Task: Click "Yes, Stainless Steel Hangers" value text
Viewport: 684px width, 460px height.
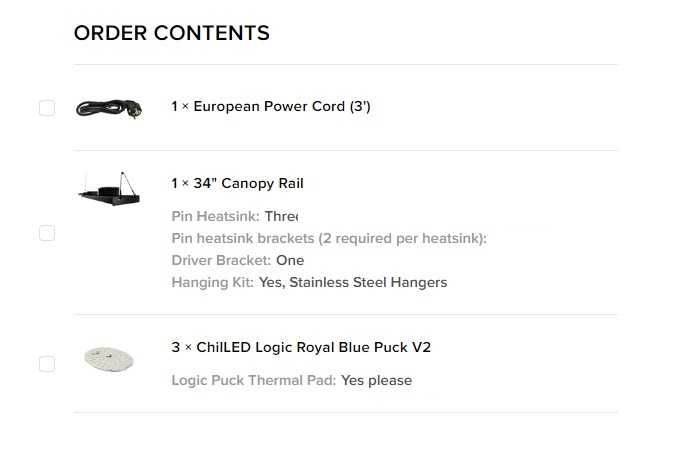Action: (x=353, y=282)
